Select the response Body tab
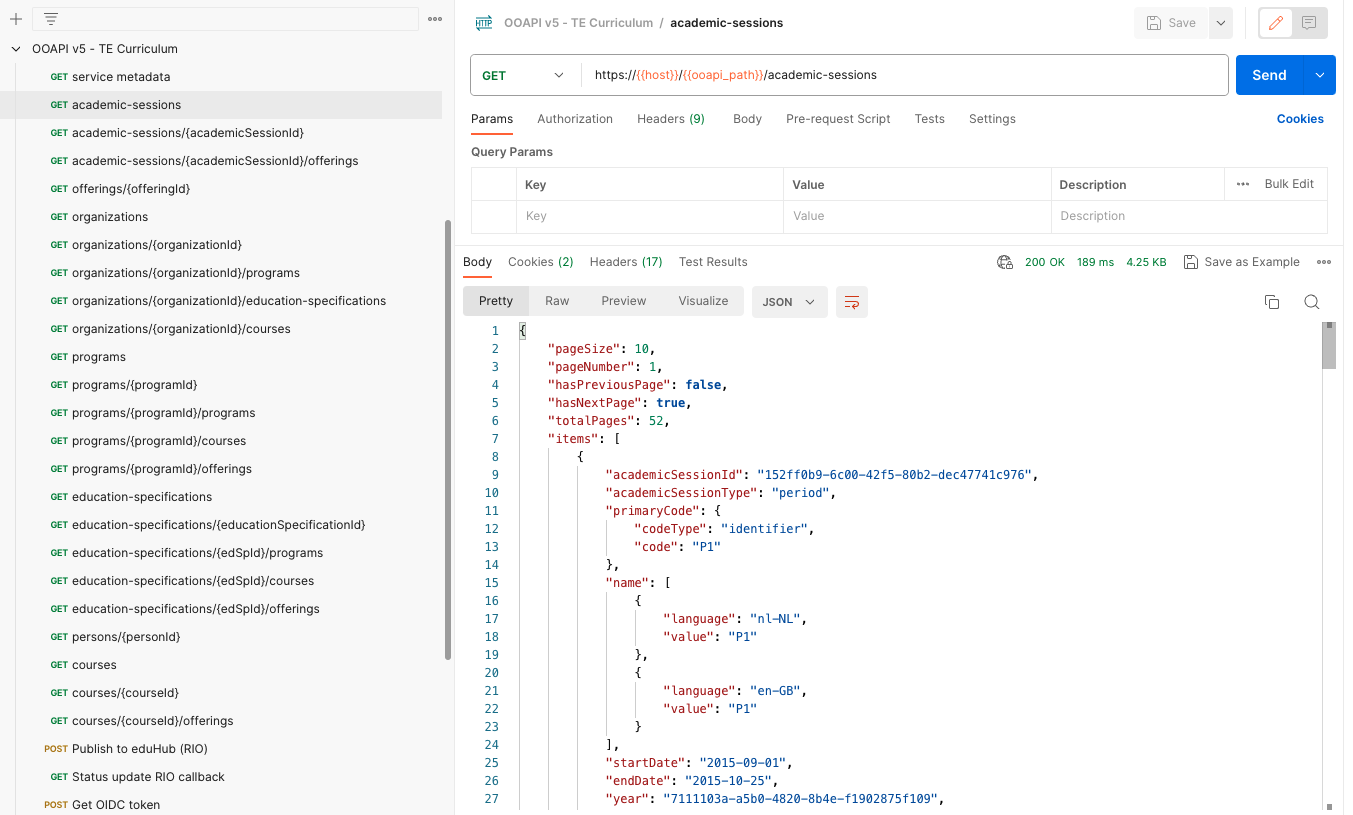1353x815 pixels. (x=477, y=262)
